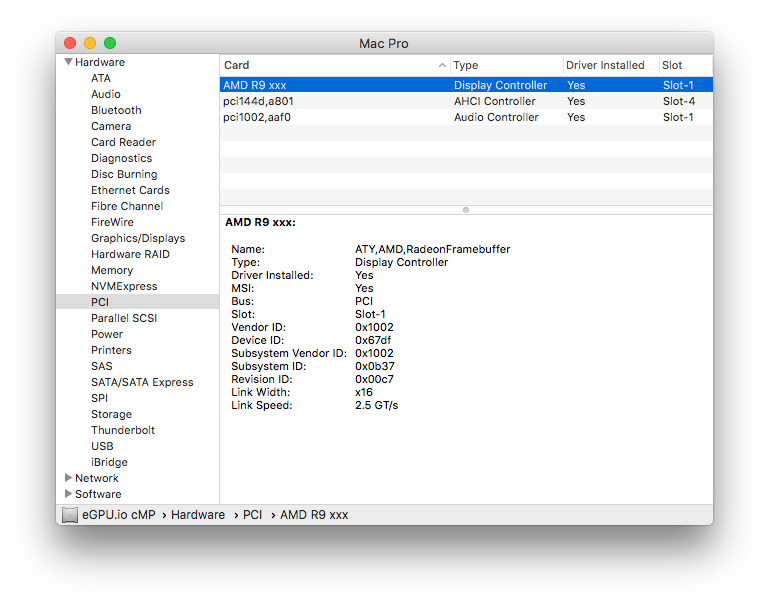This screenshot has width=769, height=605.
Task: Click the AHCI Controller type cell
Action: [x=494, y=101]
